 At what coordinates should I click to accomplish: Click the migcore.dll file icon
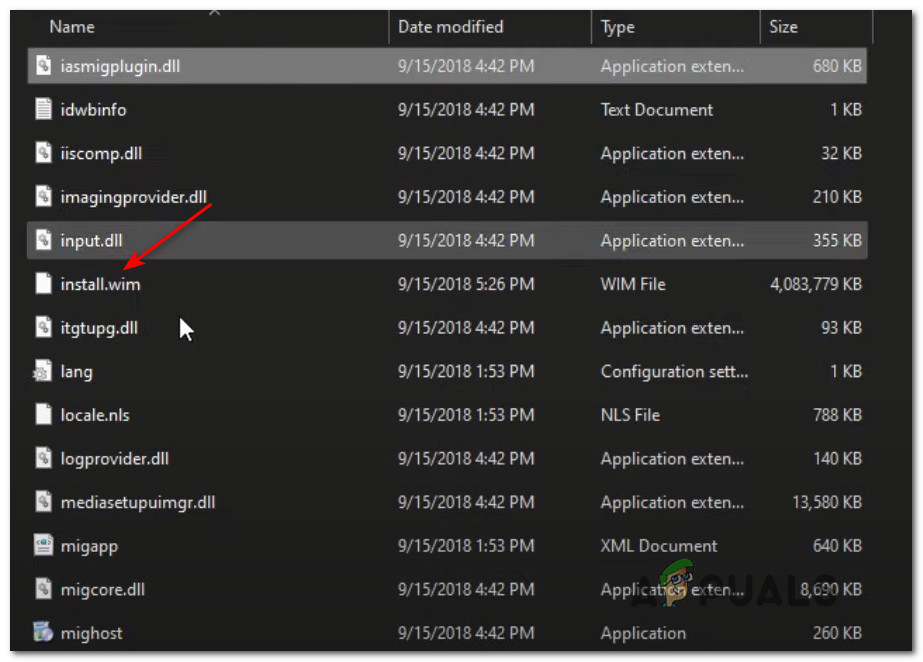coord(44,588)
